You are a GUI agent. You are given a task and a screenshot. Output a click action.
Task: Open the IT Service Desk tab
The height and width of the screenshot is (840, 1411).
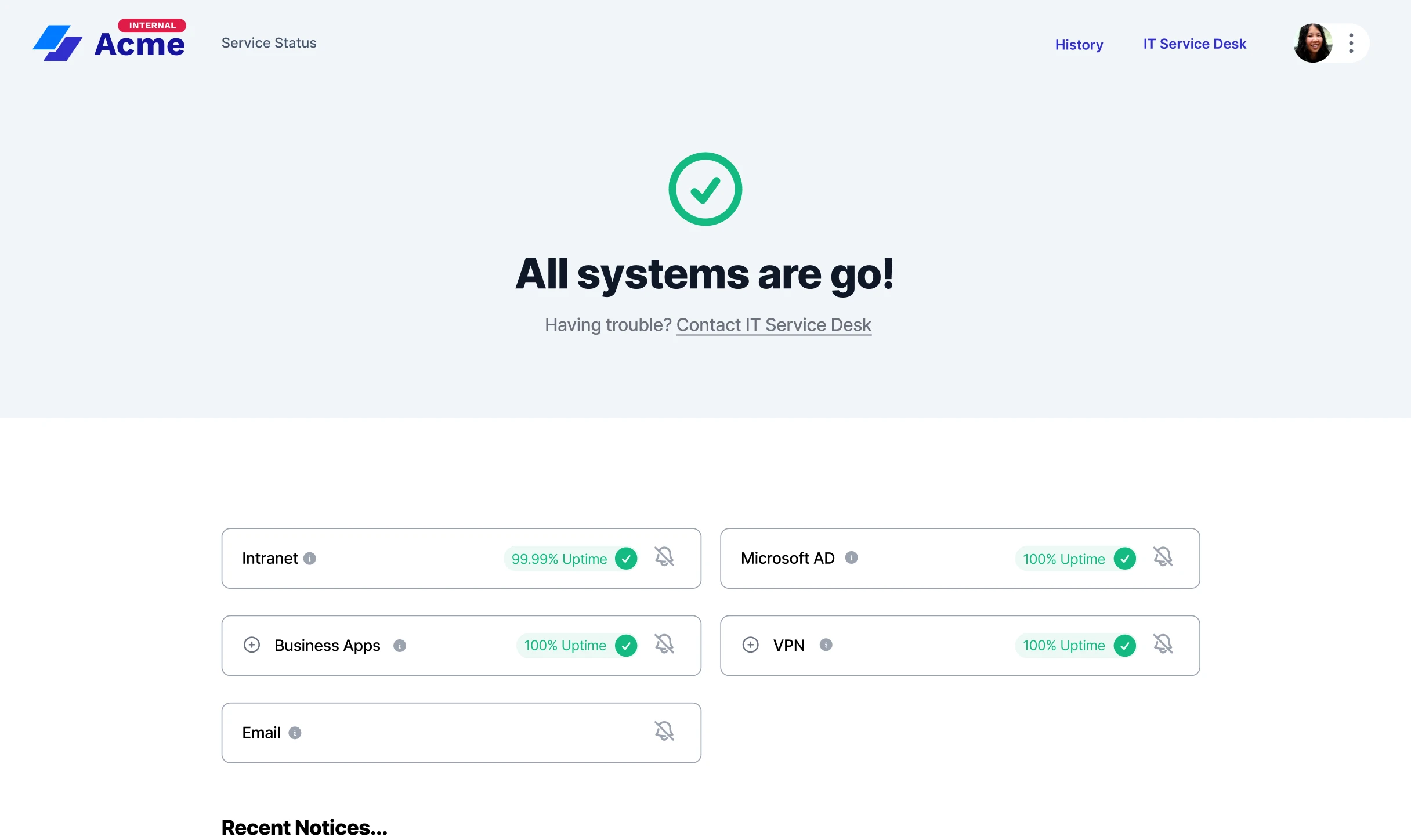(x=1195, y=43)
